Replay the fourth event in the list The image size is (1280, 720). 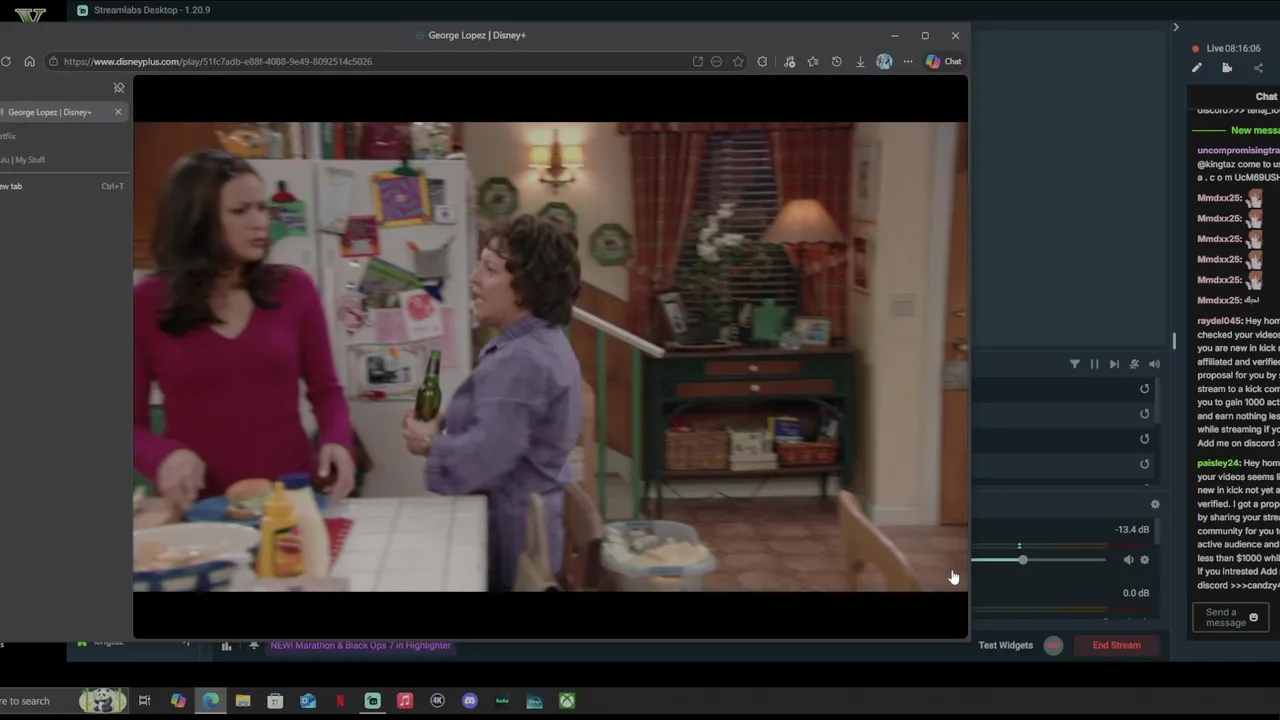[1145, 464]
